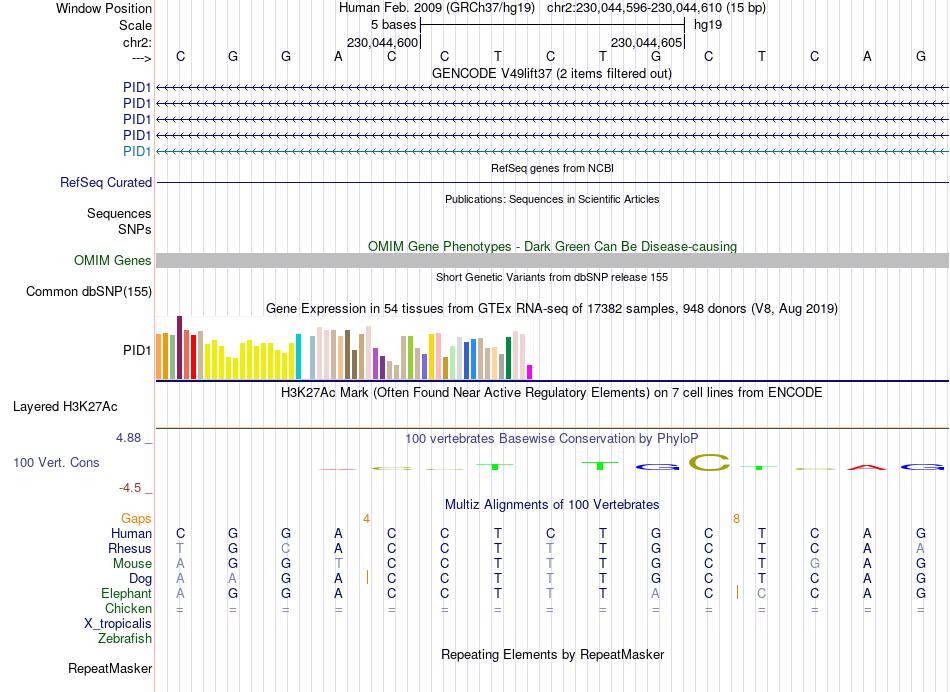
Task: Click the light-blue PID1 transcript label
Action: (137, 151)
